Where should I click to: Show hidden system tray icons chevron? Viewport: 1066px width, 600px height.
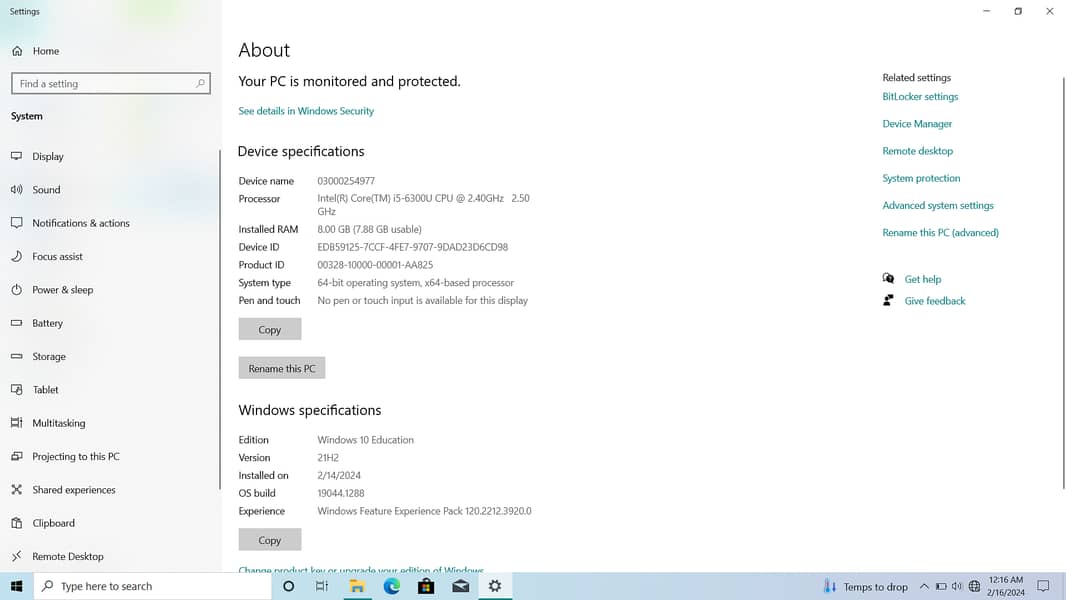pos(924,587)
